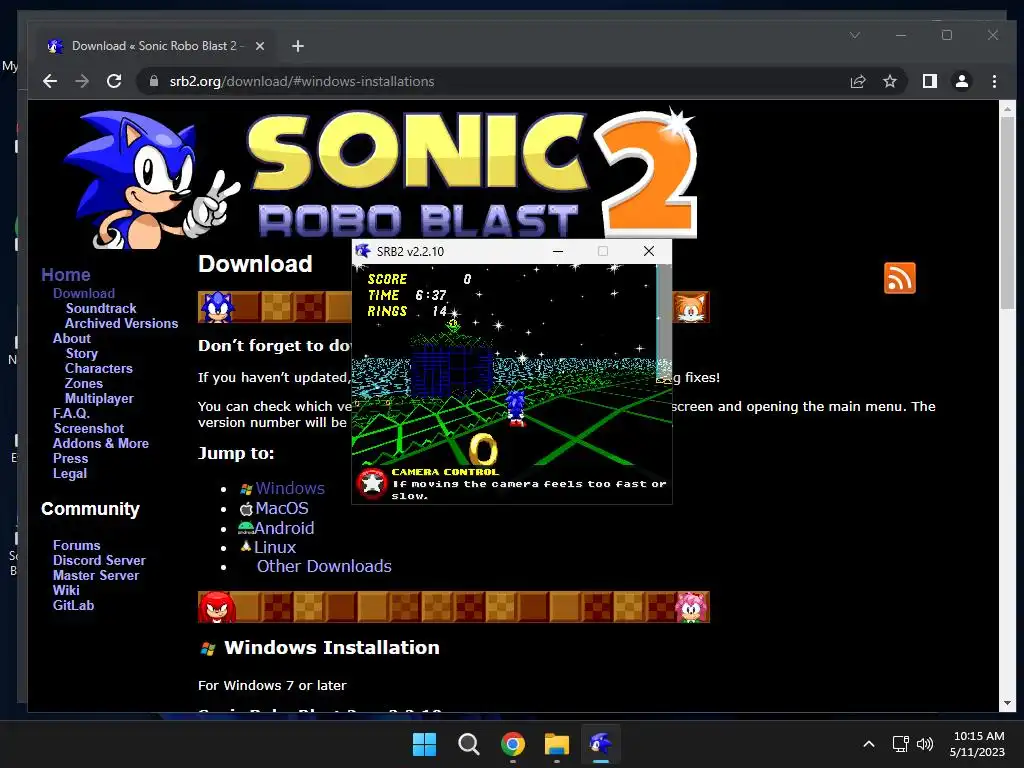
Task: Click the Linux penguin icon in Jump to list
Action: [246, 547]
